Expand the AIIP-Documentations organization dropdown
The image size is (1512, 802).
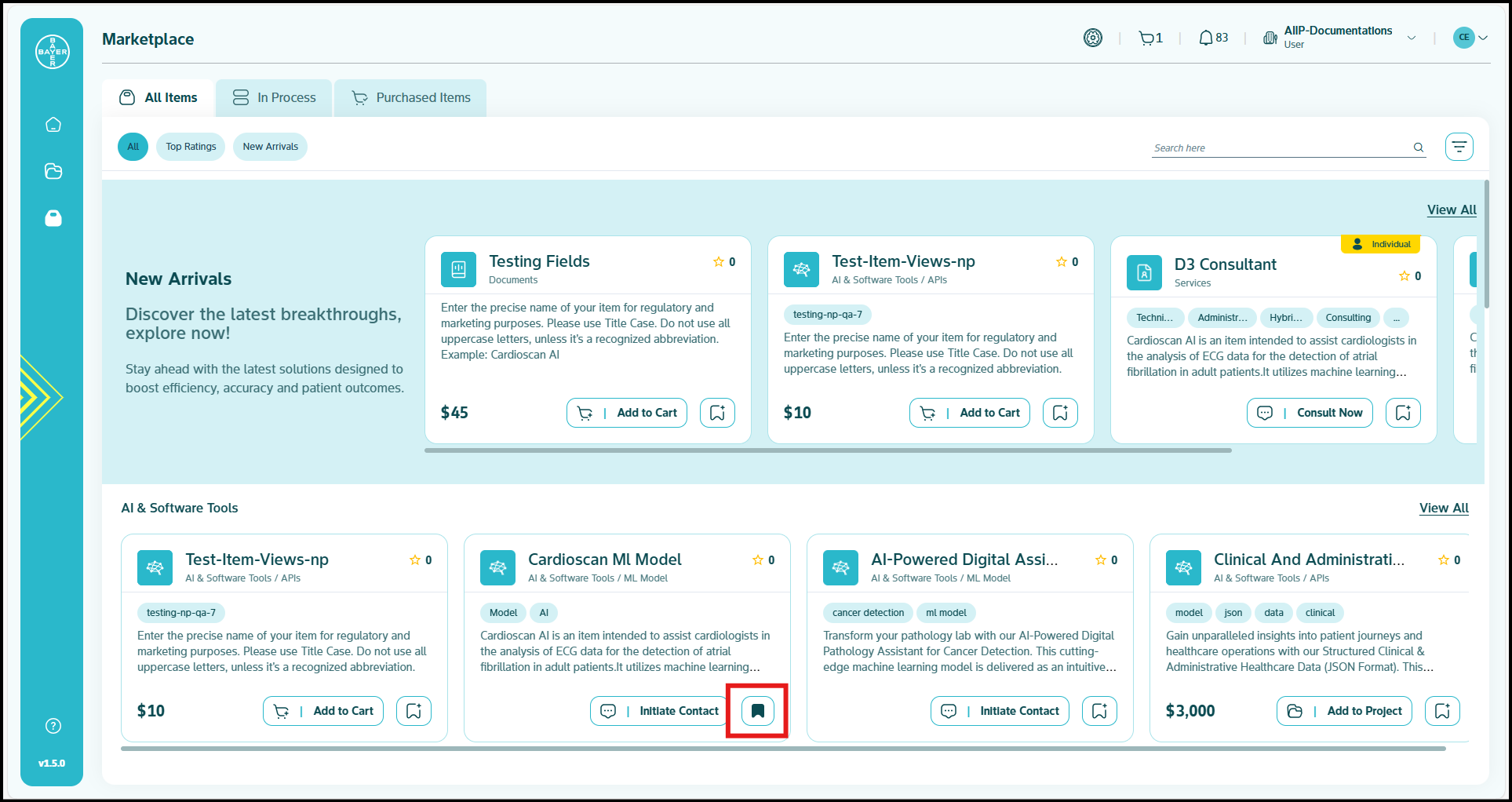(x=1412, y=38)
